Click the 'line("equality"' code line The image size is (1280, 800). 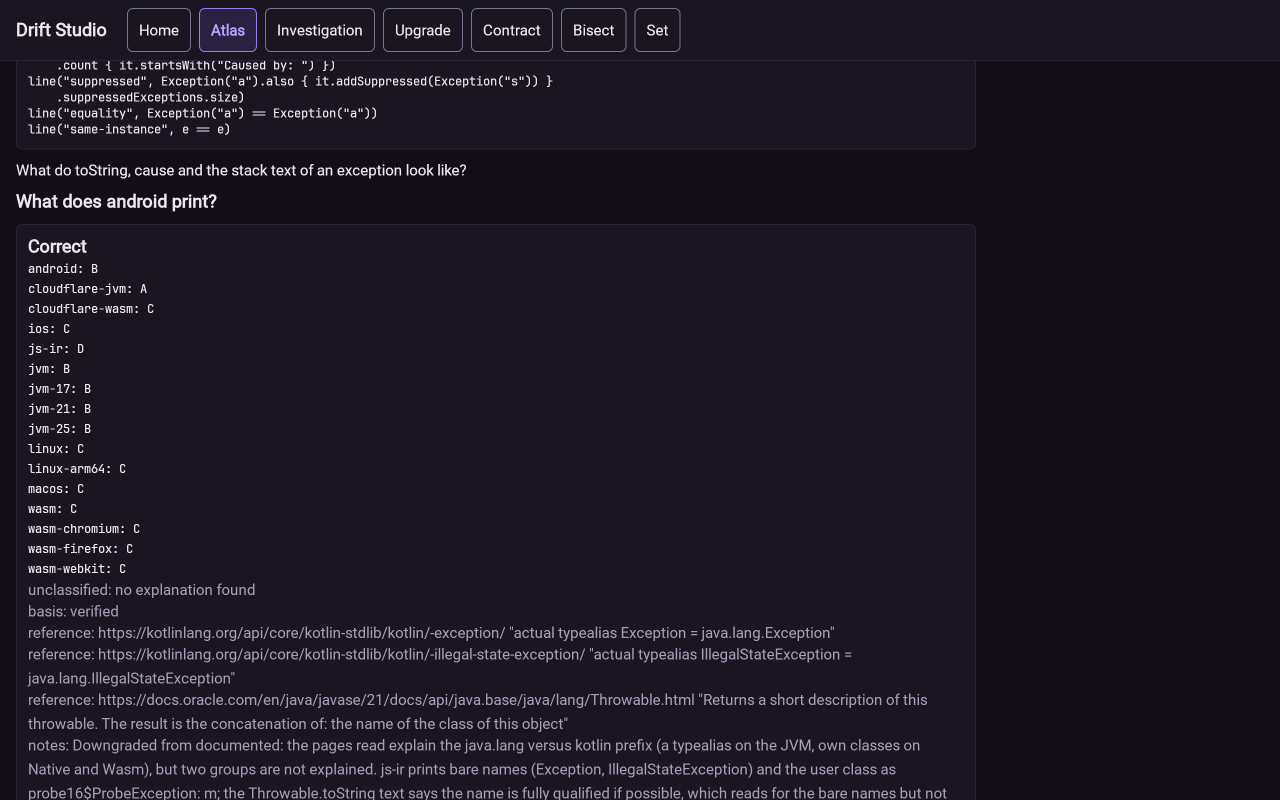click(x=203, y=113)
